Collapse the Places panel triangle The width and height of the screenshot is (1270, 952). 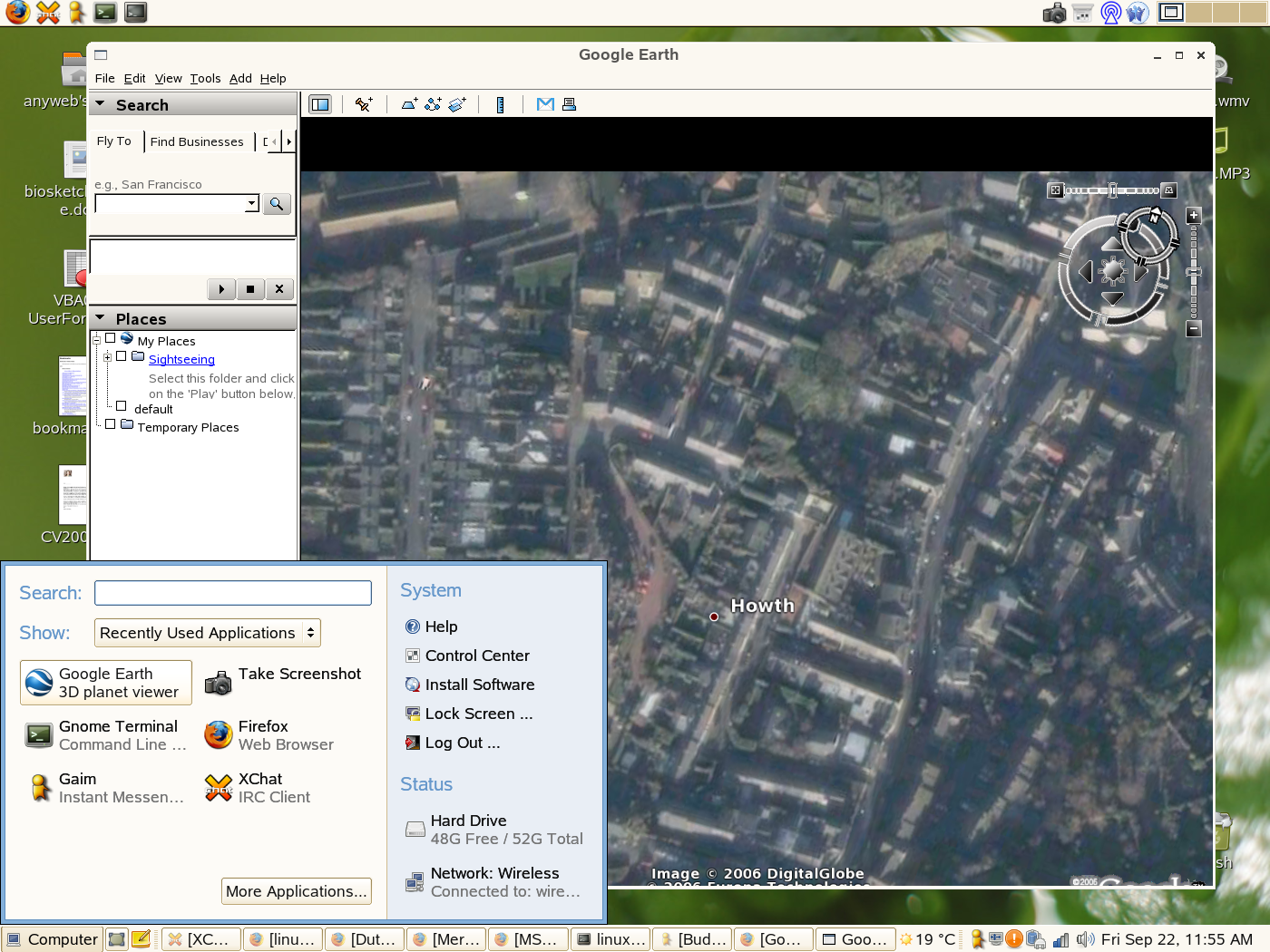coord(101,318)
